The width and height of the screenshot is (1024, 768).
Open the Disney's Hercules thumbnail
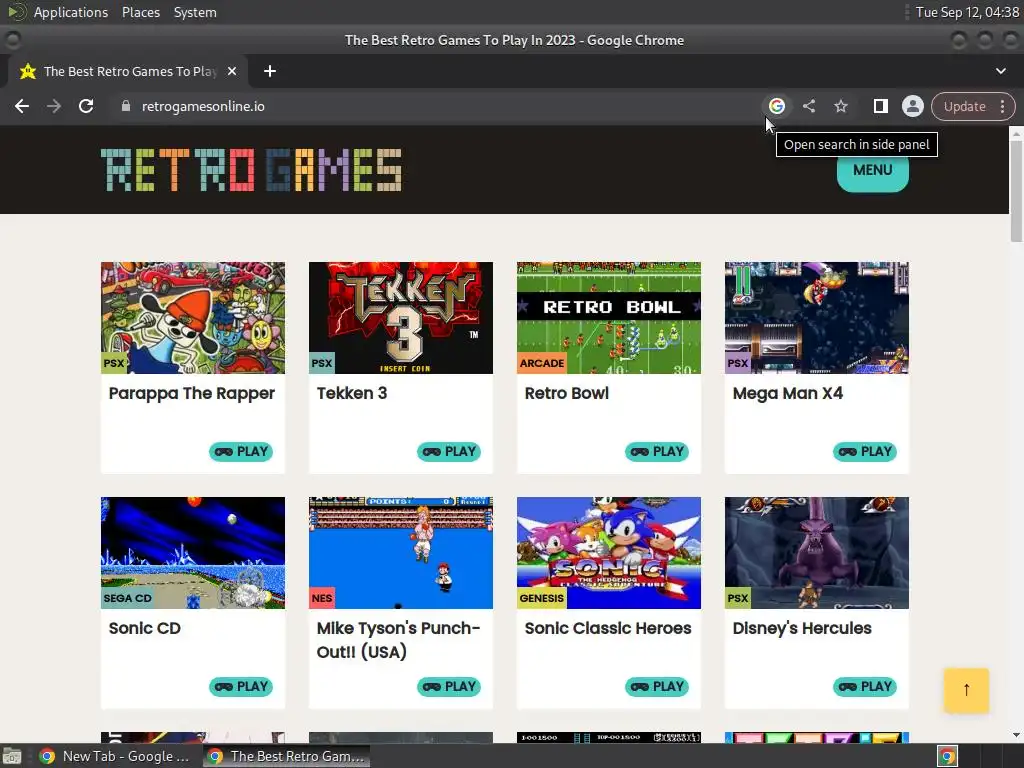(x=816, y=553)
